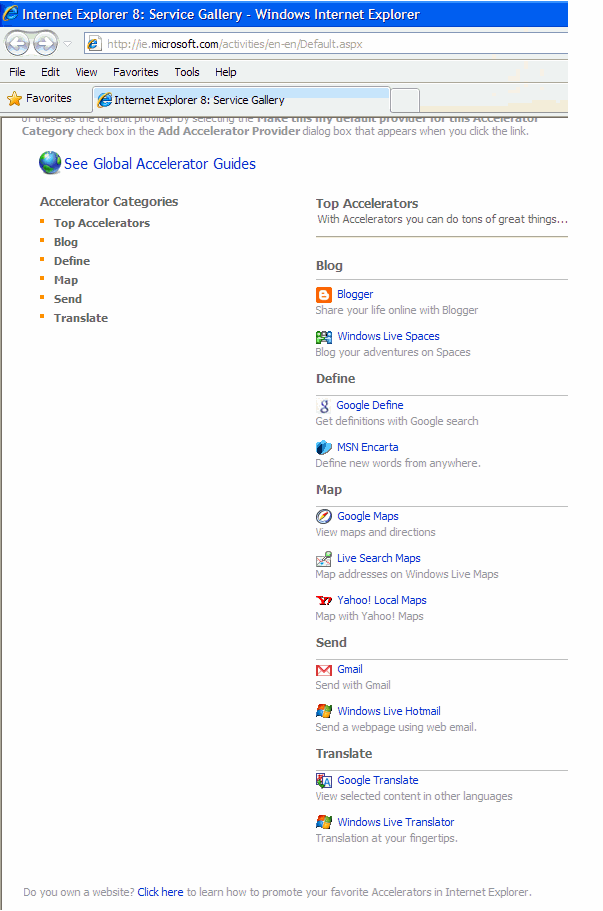Click the Windows Live Spaces icon
Image resolution: width=603 pixels, height=911 pixels.
(324, 336)
